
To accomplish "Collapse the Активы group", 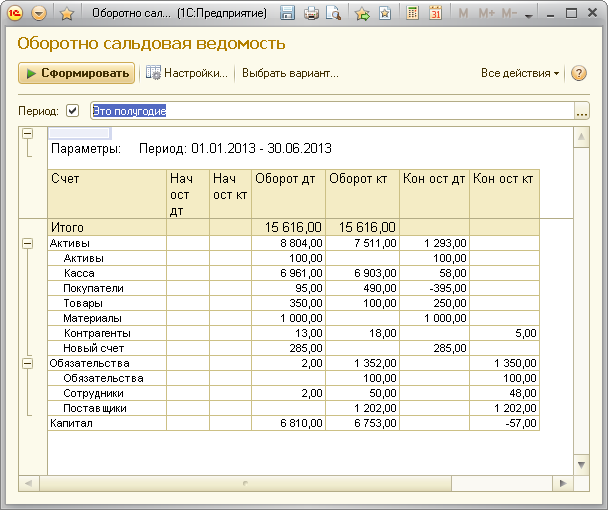I will (x=27, y=243).
